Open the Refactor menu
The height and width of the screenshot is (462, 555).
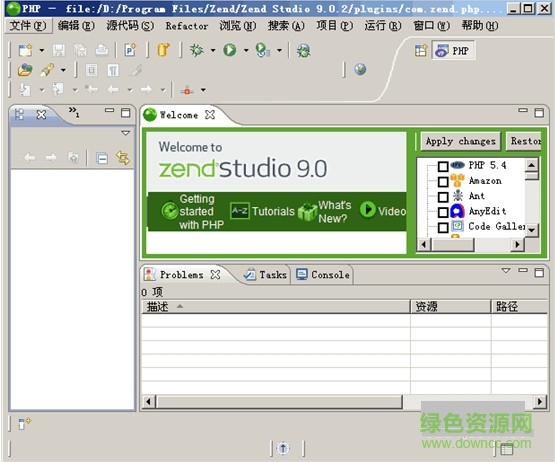[187, 26]
